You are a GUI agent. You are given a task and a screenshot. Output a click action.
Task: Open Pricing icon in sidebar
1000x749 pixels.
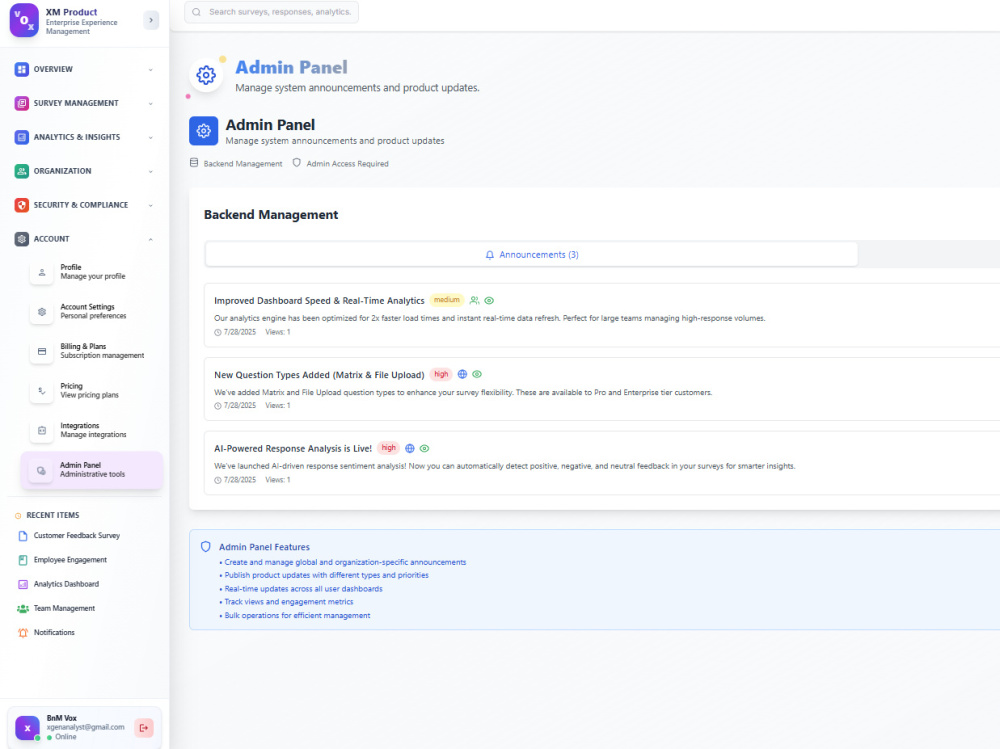click(41, 391)
